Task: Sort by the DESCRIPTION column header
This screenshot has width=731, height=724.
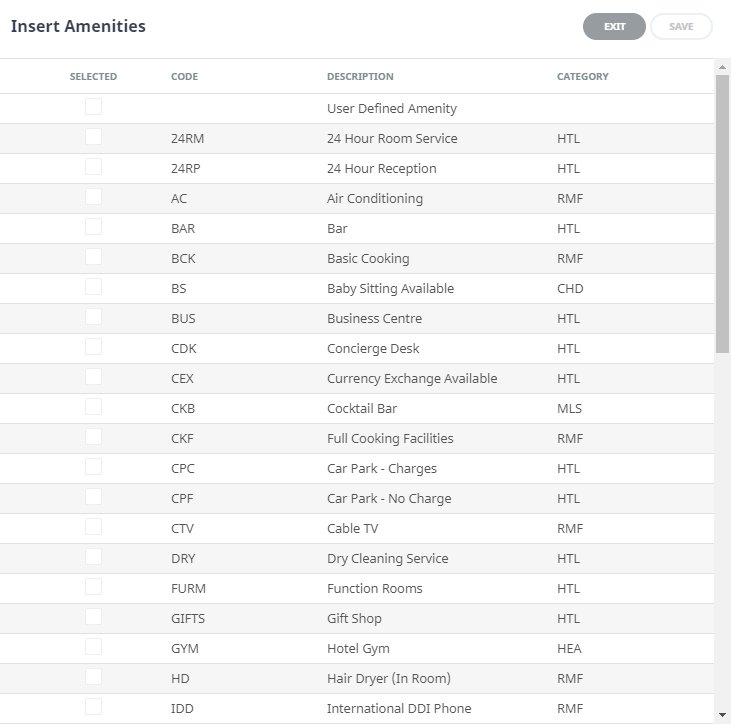Action: tap(360, 77)
